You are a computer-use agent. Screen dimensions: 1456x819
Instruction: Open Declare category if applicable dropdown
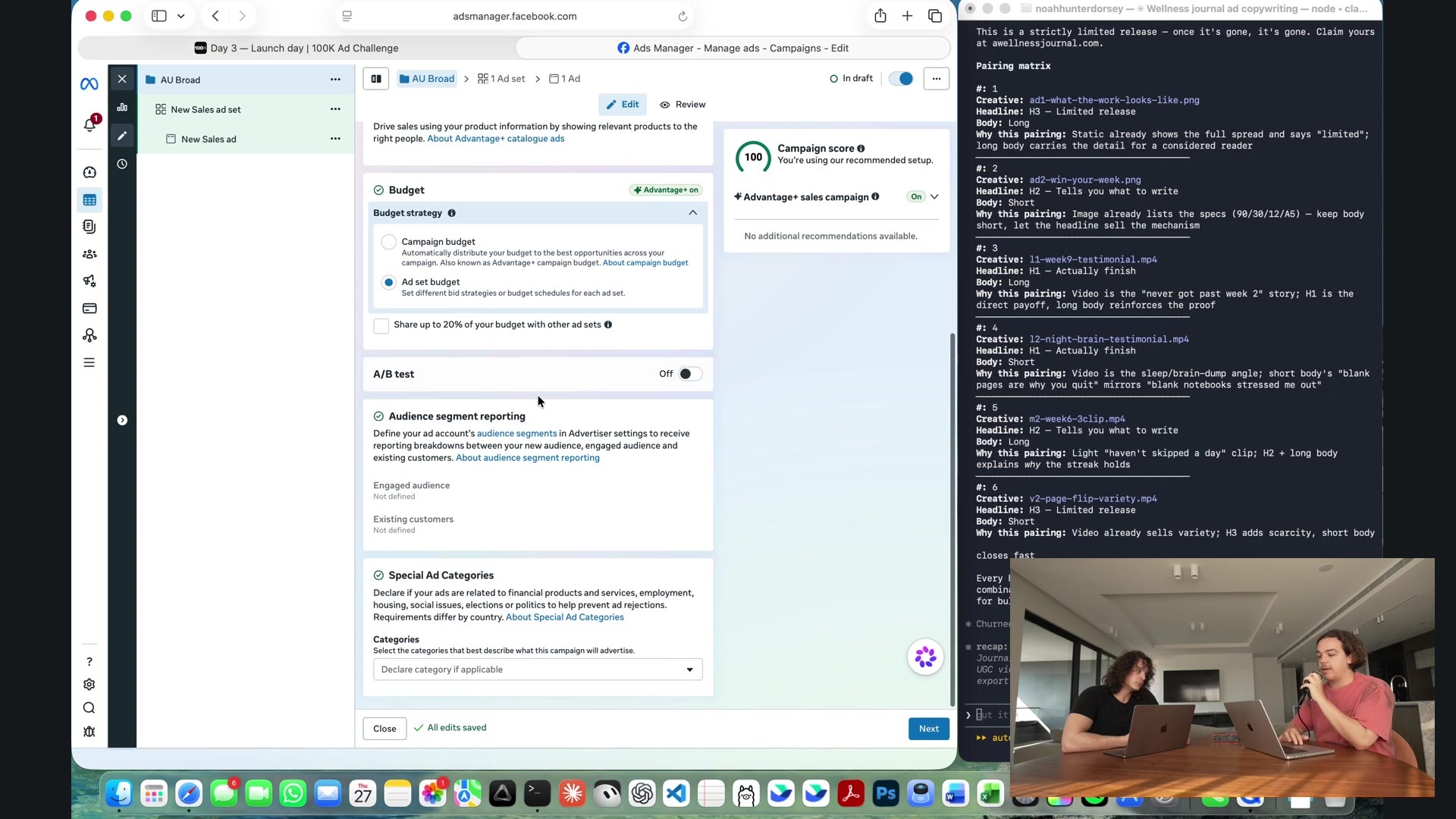click(538, 670)
